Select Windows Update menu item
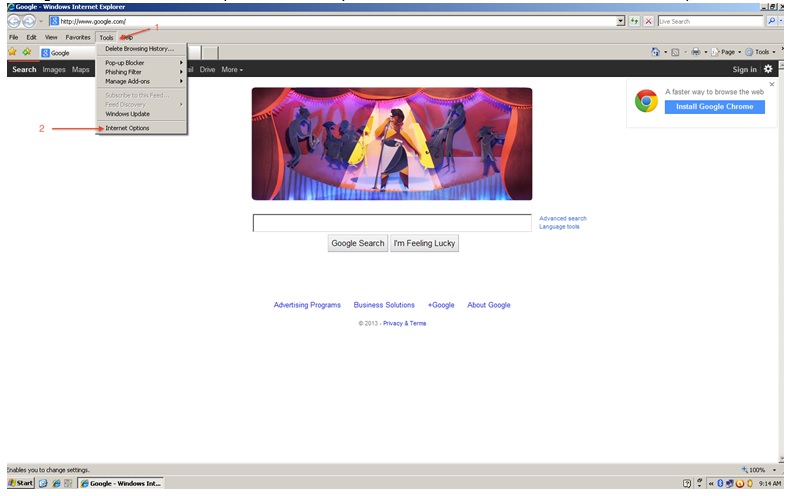The height and width of the screenshot is (496, 790). point(142,114)
